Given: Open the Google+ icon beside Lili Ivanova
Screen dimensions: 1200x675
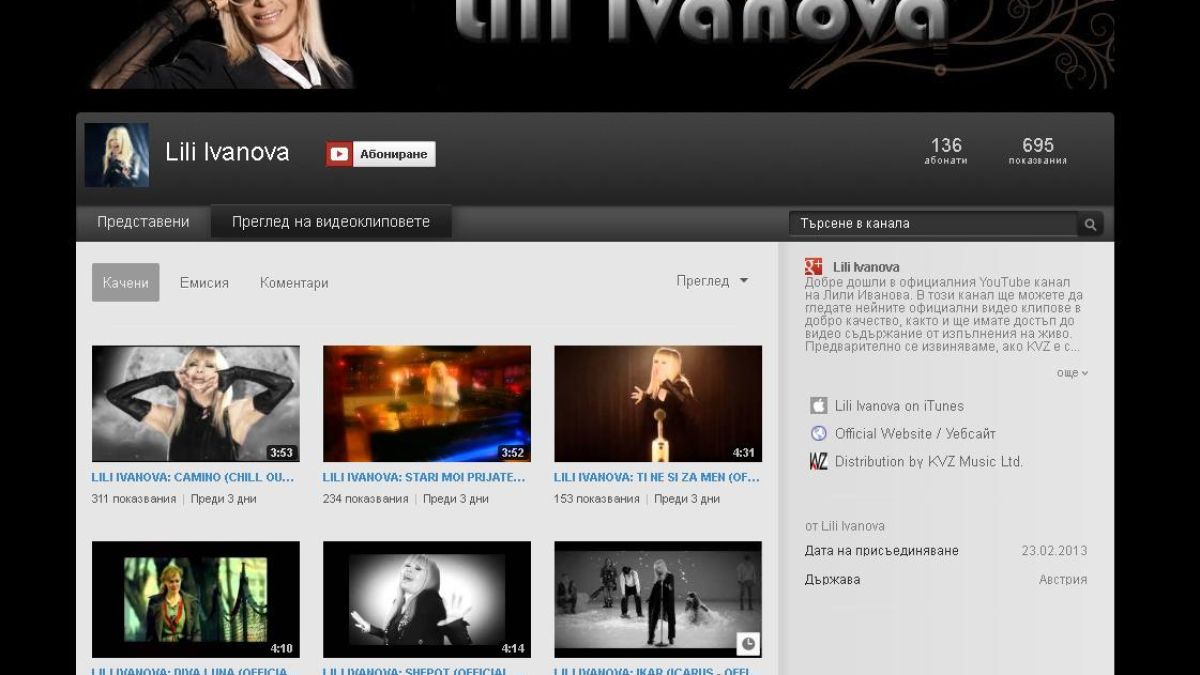Looking at the screenshot, I should (814, 267).
